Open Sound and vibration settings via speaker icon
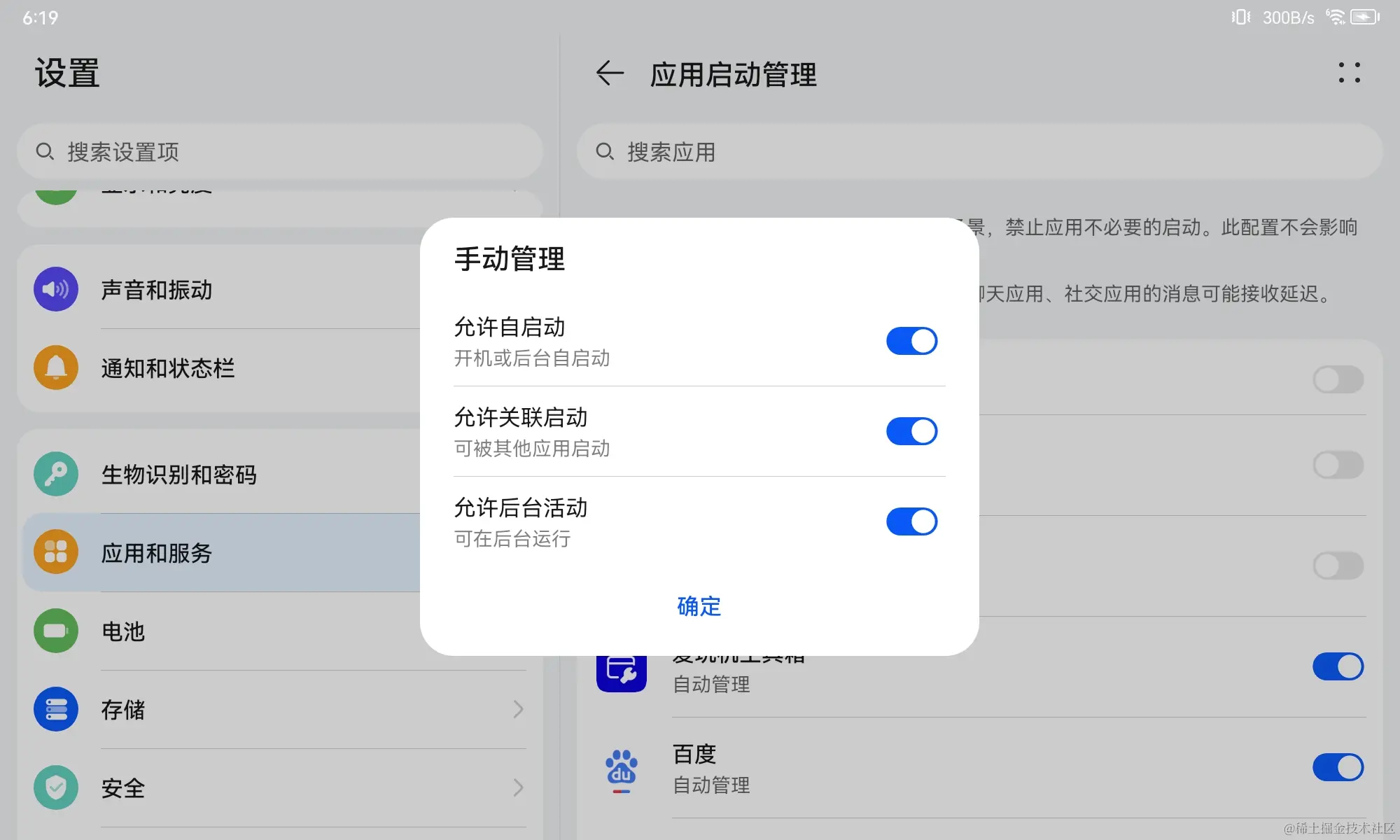 [x=55, y=289]
